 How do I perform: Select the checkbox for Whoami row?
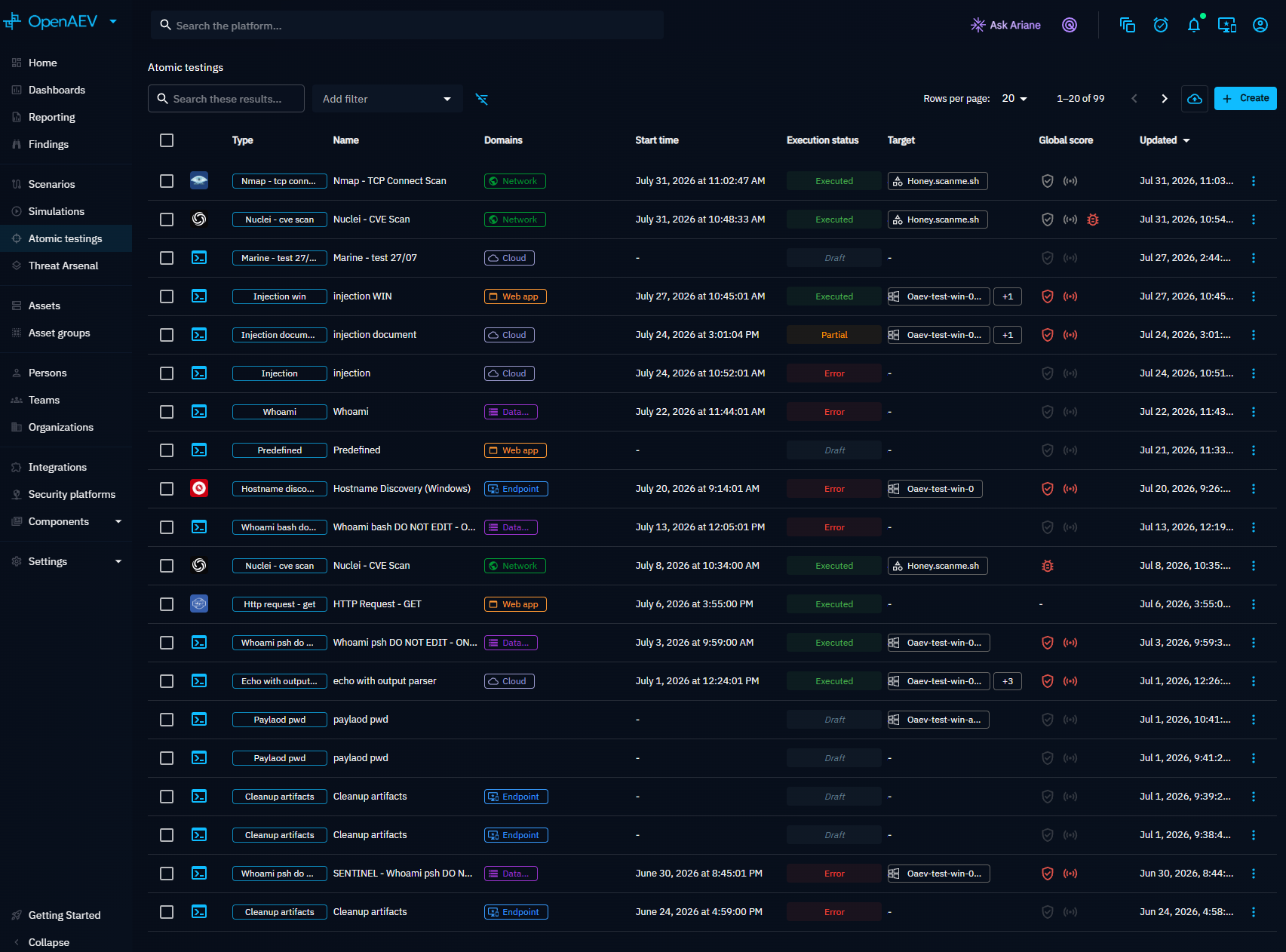(x=167, y=412)
